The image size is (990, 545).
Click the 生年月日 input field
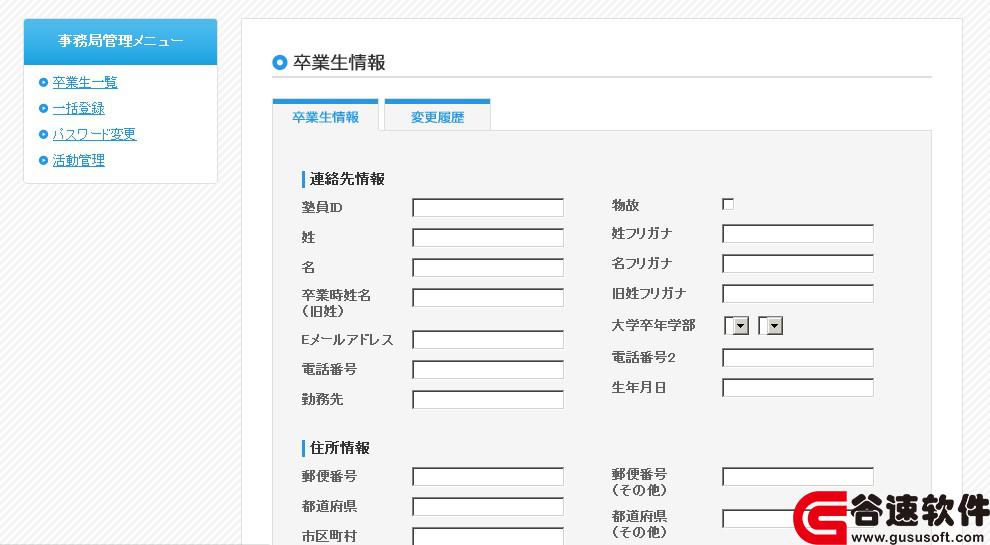[x=797, y=388]
